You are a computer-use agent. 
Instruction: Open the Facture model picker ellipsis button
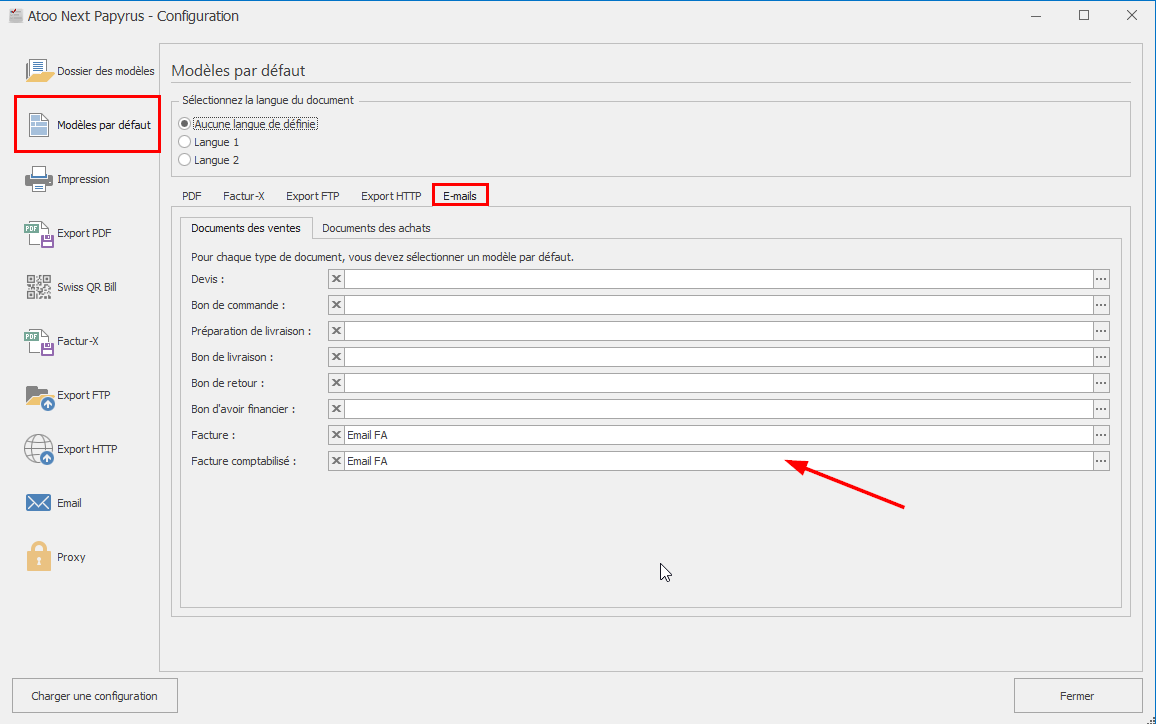point(1101,435)
